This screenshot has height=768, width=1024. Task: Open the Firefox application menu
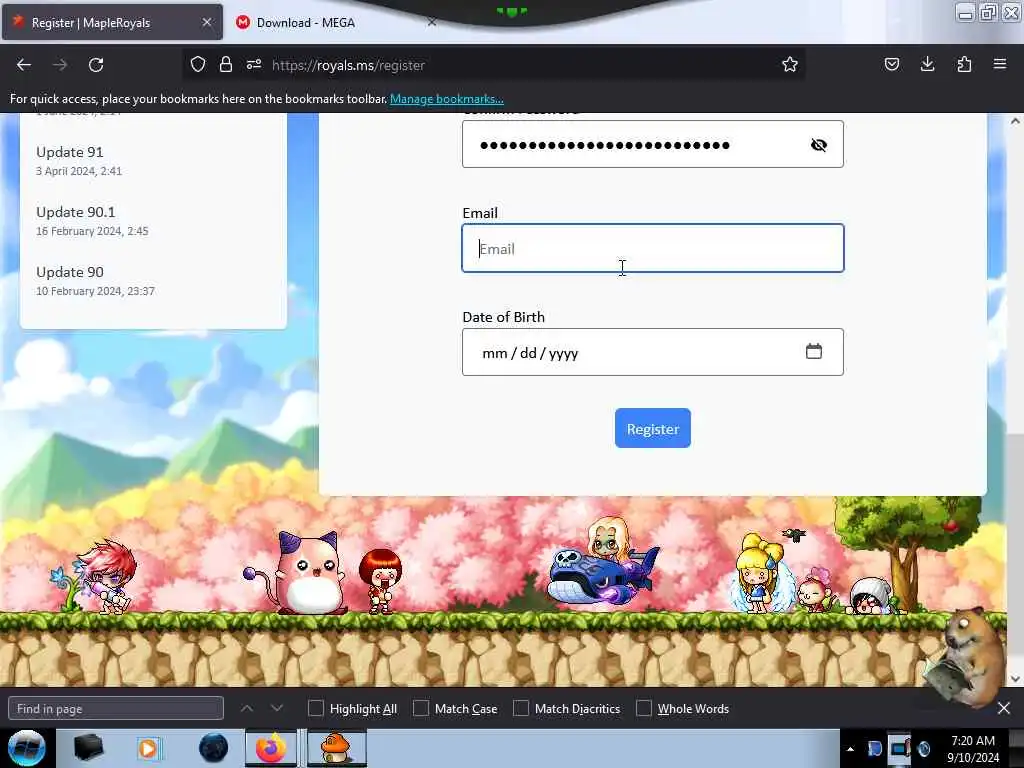point(999,64)
